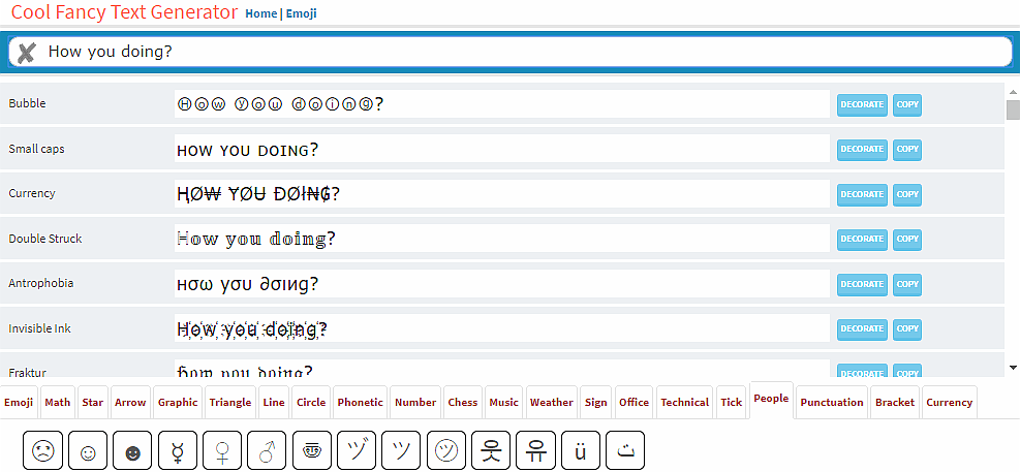Screen dimensions: 1020x472
Task: Copy the Antrophobia style text
Action: (907, 284)
